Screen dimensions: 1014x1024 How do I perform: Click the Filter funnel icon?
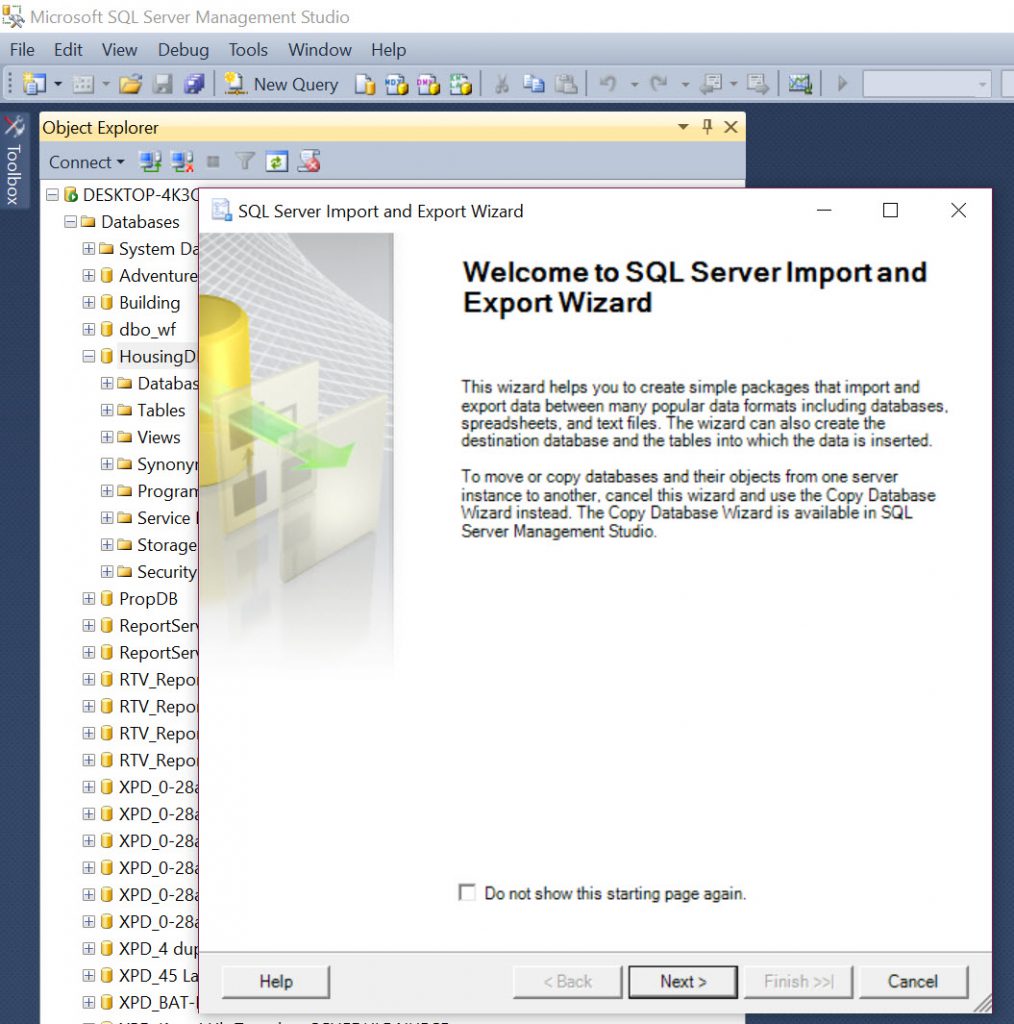coord(245,161)
